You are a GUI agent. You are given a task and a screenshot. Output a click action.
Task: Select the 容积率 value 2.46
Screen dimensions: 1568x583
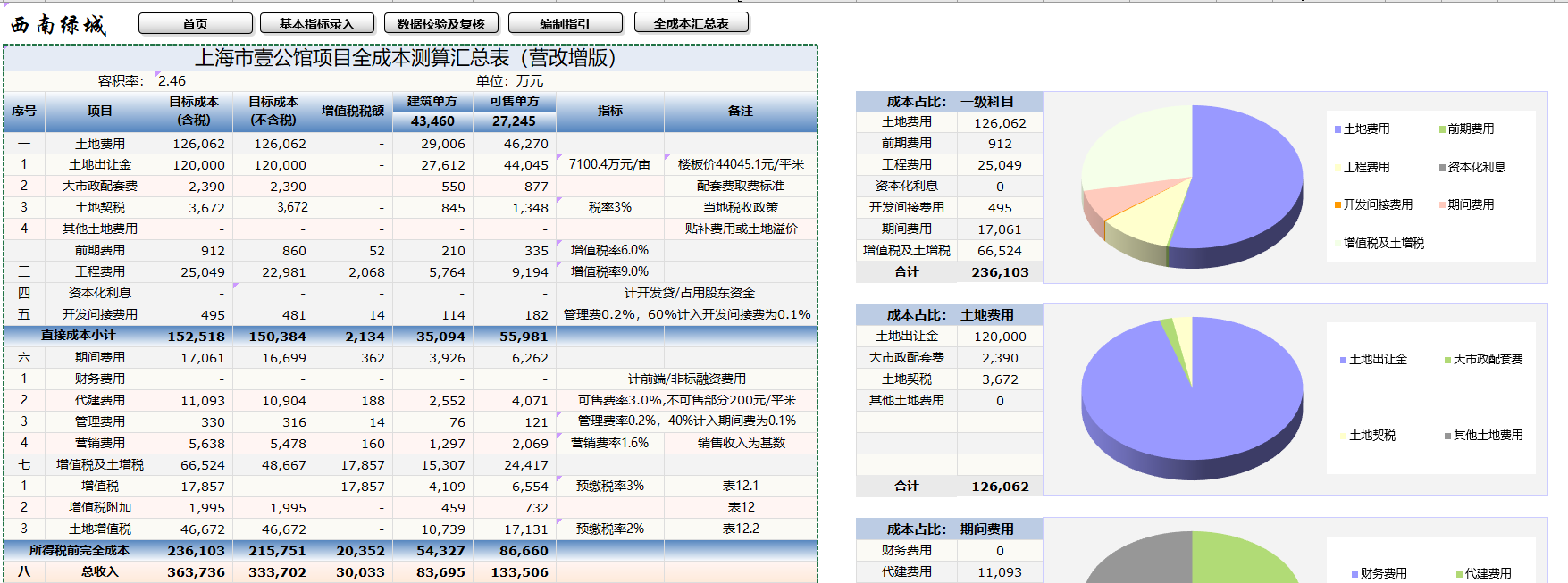172,81
